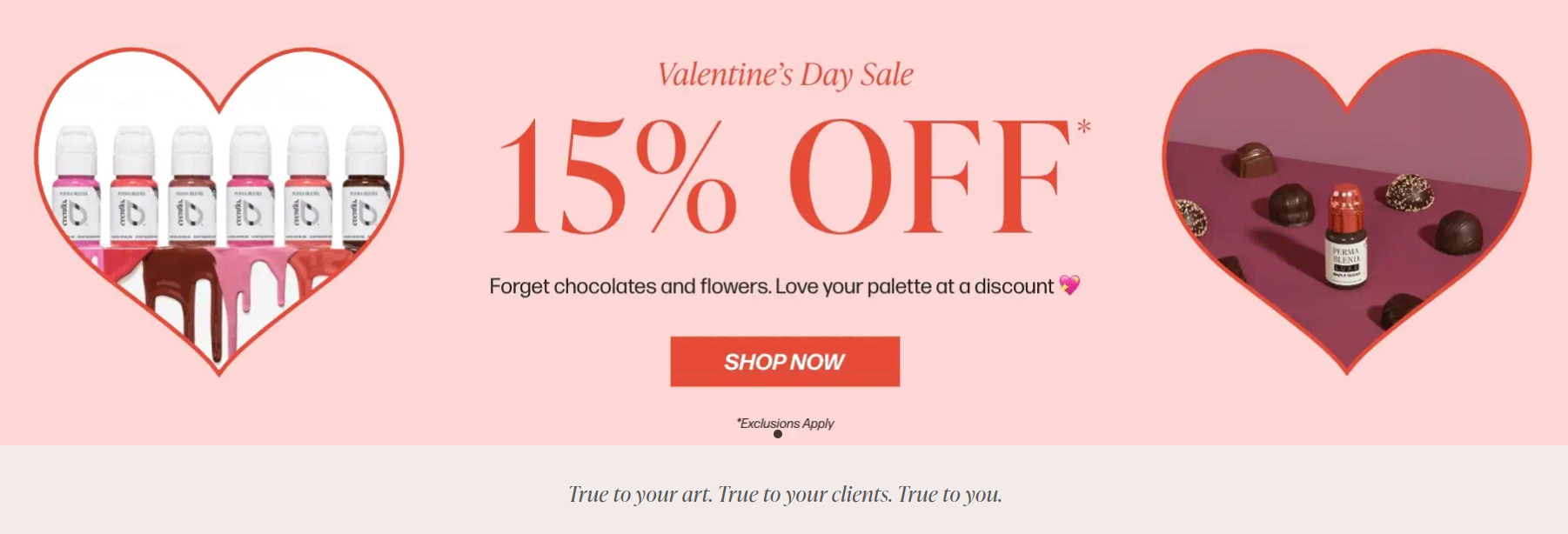The width and height of the screenshot is (1568, 534).
Task: Click the asterisk beside 15% OFF
Action: point(1083,128)
